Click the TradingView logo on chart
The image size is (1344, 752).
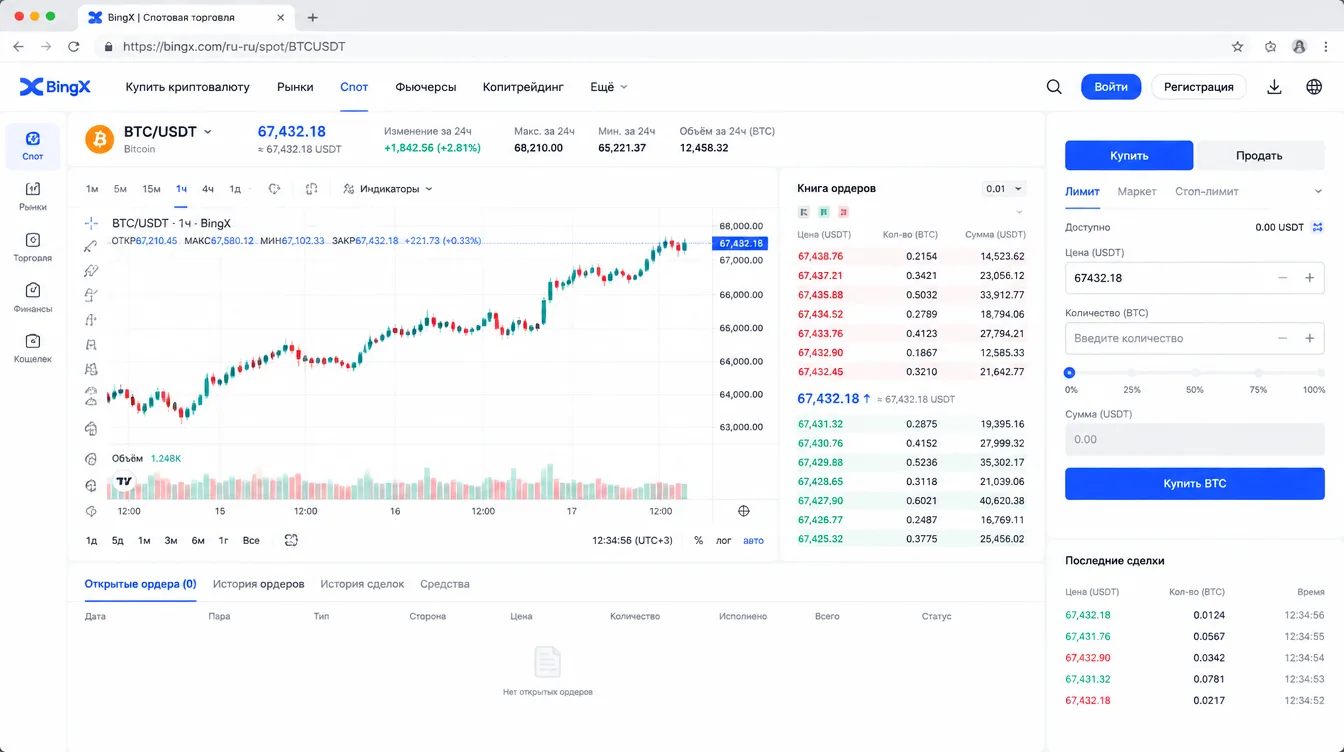click(x=124, y=482)
